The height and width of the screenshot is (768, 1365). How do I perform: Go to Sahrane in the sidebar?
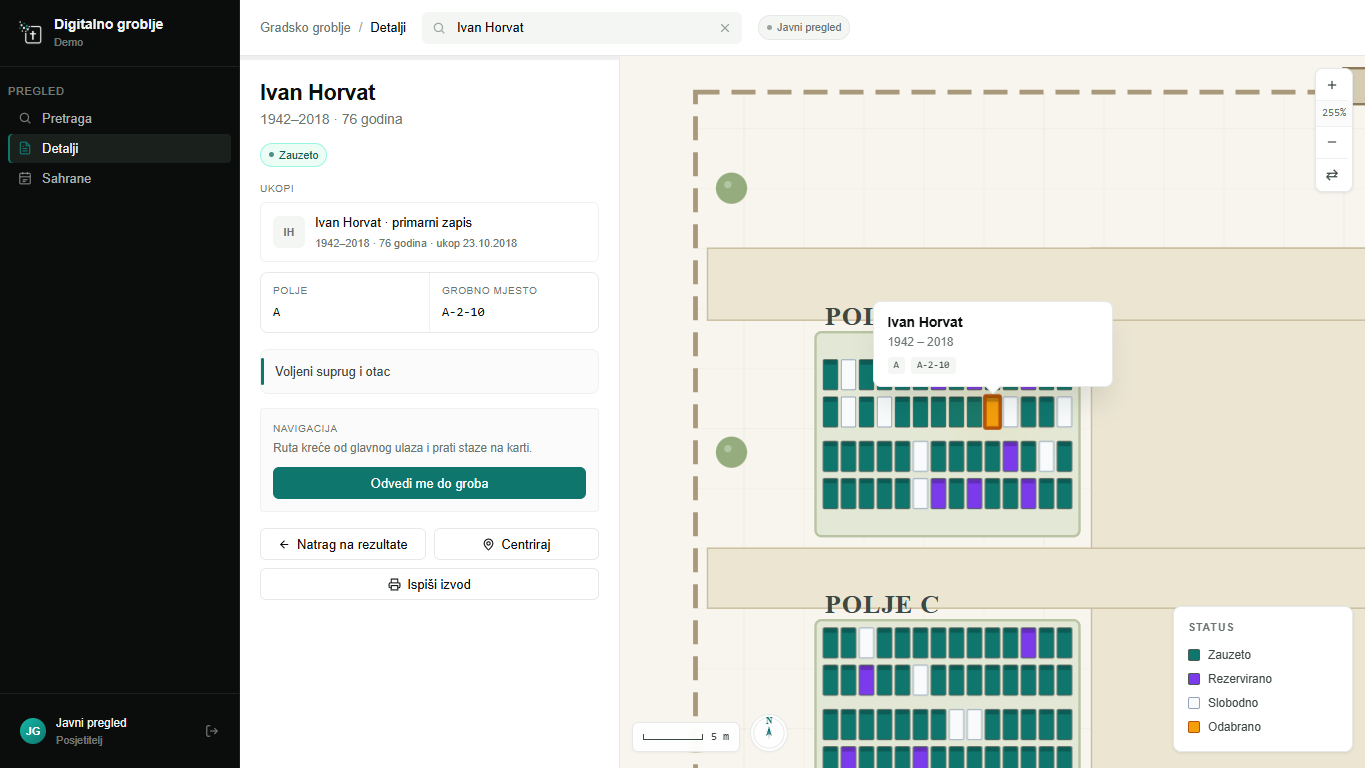coord(119,178)
